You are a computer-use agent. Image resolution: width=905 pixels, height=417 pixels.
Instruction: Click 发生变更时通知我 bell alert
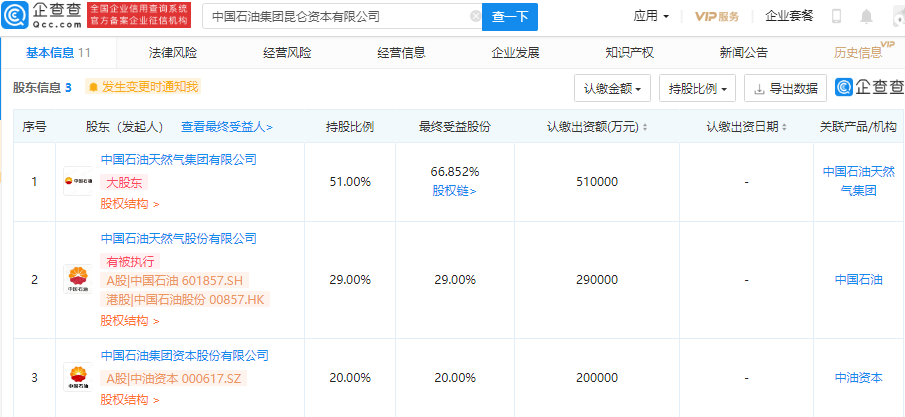pos(144,87)
